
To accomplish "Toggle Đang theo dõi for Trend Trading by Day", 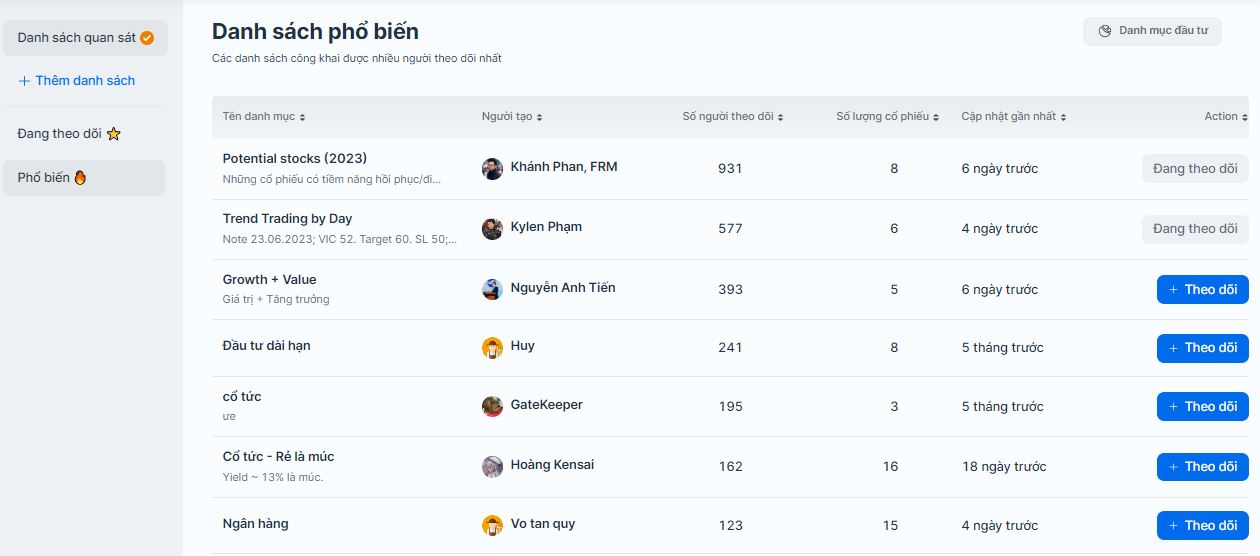I will pyautogui.click(x=1194, y=229).
